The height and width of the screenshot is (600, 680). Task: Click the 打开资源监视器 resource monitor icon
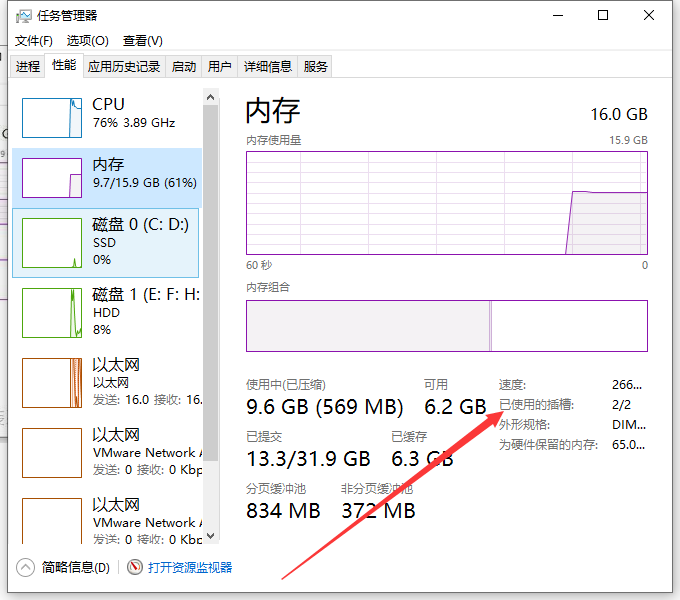coord(136,567)
